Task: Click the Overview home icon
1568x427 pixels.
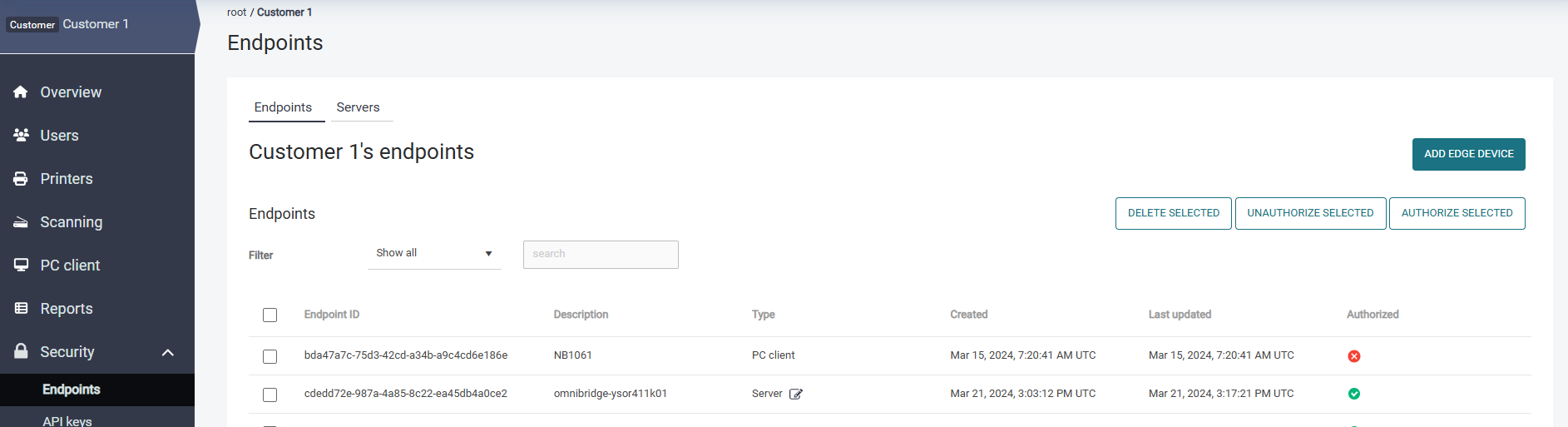Action: (x=21, y=92)
